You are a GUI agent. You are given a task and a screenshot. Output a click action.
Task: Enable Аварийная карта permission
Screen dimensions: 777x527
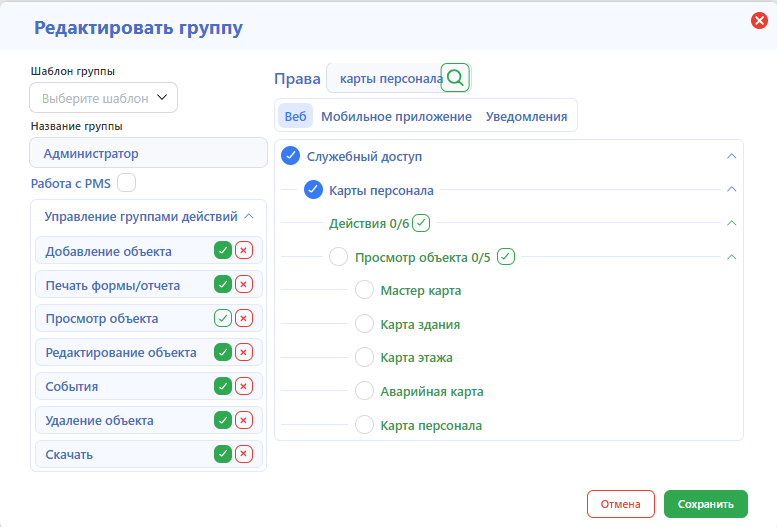click(364, 391)
